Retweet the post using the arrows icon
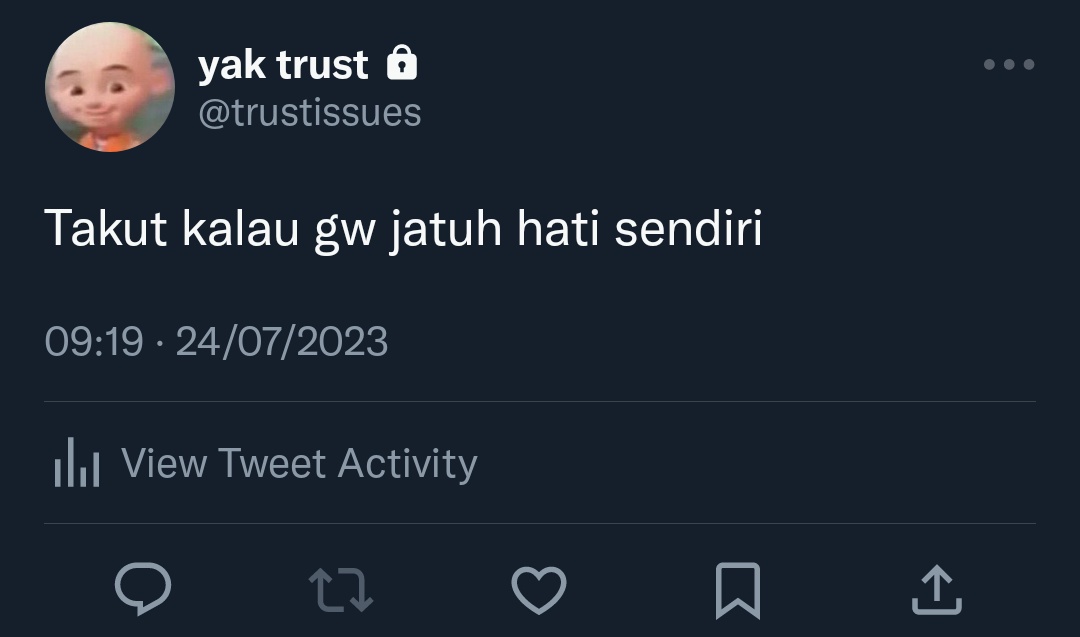Screen dimensions: 1080x637 click(x=341, y=590)
